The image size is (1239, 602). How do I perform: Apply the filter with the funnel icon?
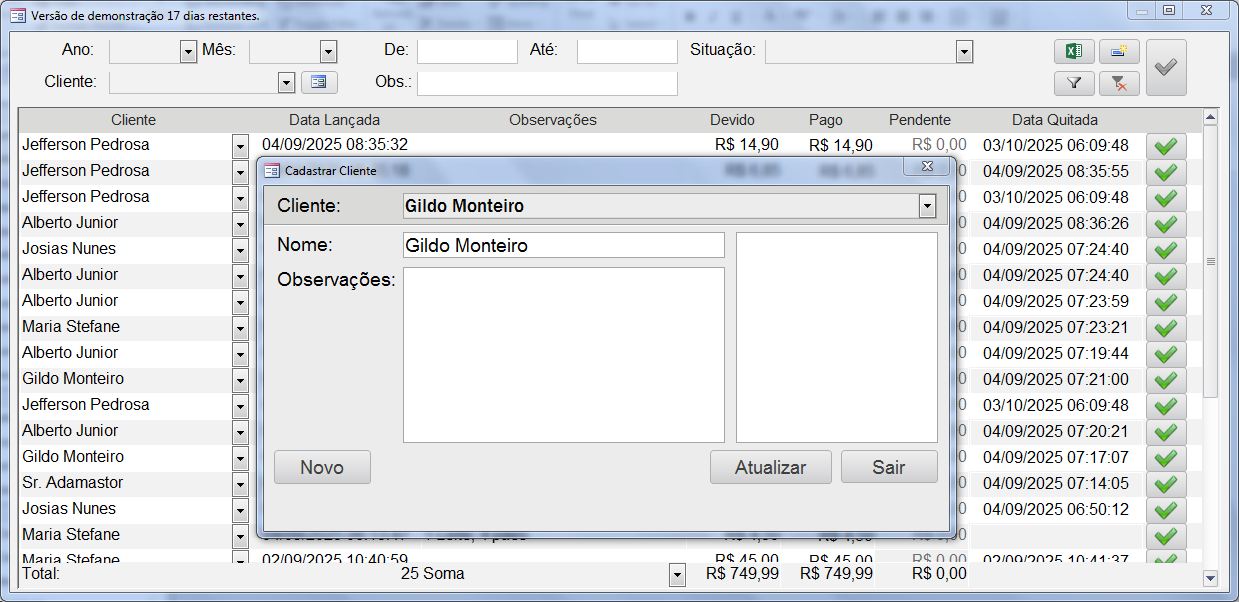(x=1074, y=84)
